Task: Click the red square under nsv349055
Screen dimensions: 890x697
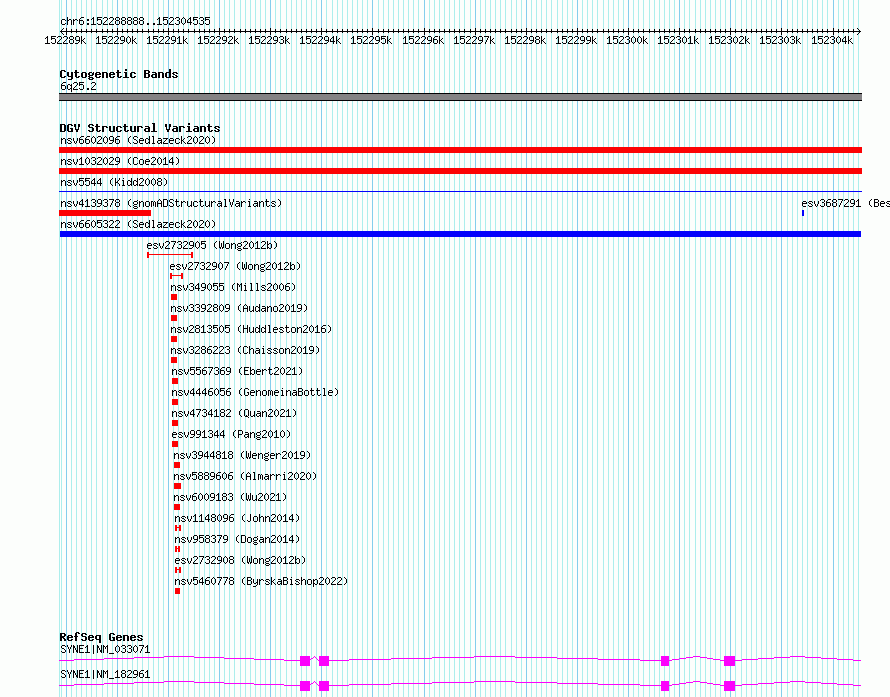Action: [174, 297]
